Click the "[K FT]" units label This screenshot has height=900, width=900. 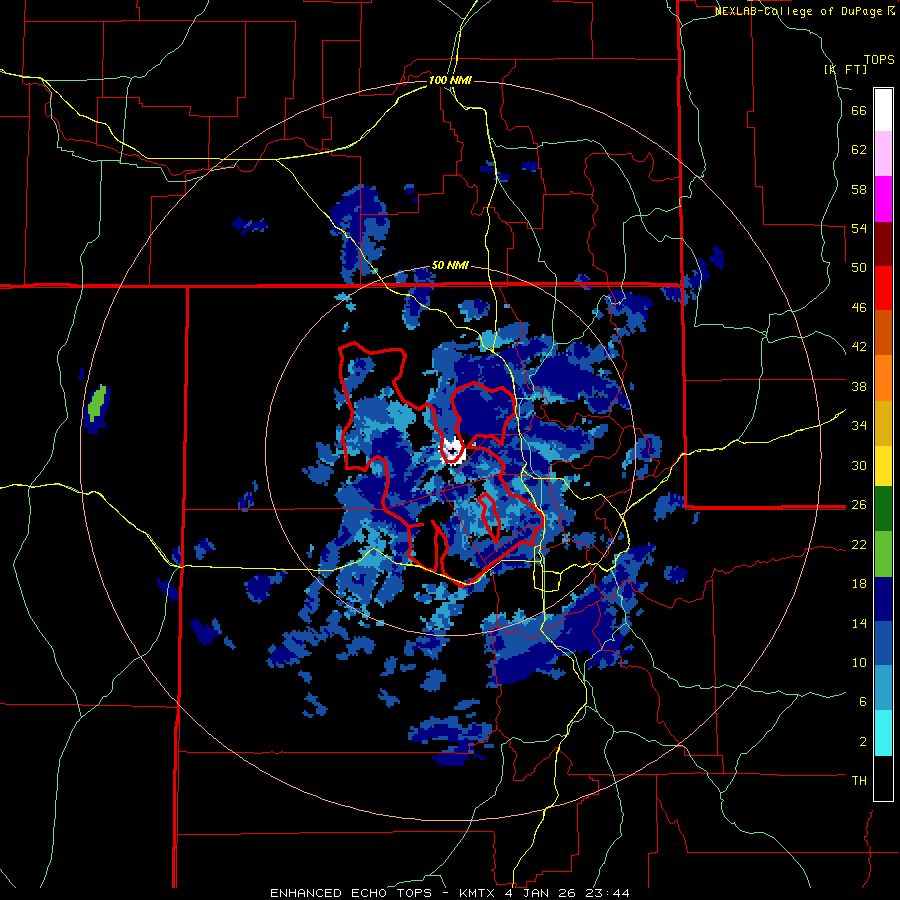click(846, 69)
